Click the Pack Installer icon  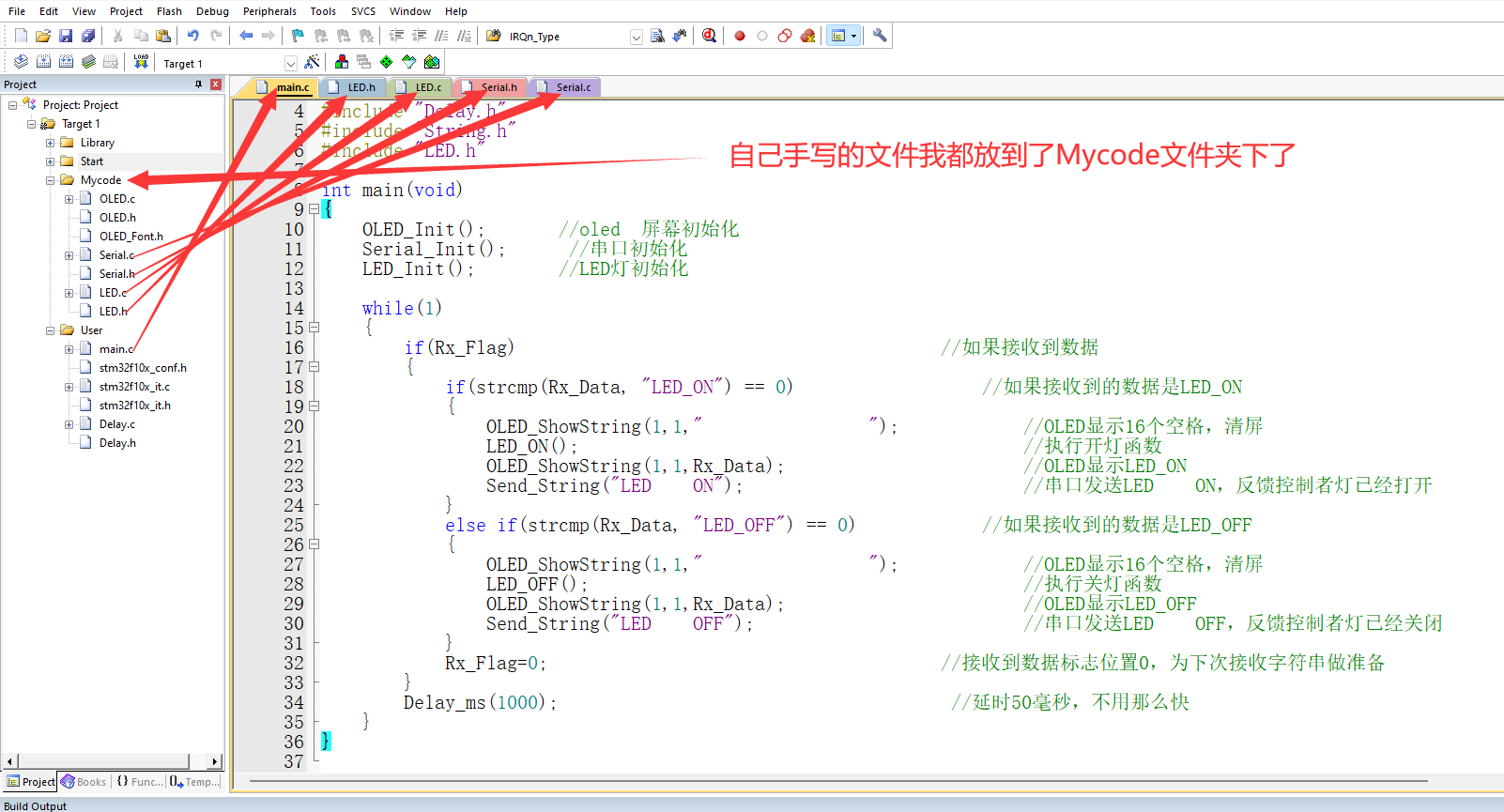click(432, 62)
